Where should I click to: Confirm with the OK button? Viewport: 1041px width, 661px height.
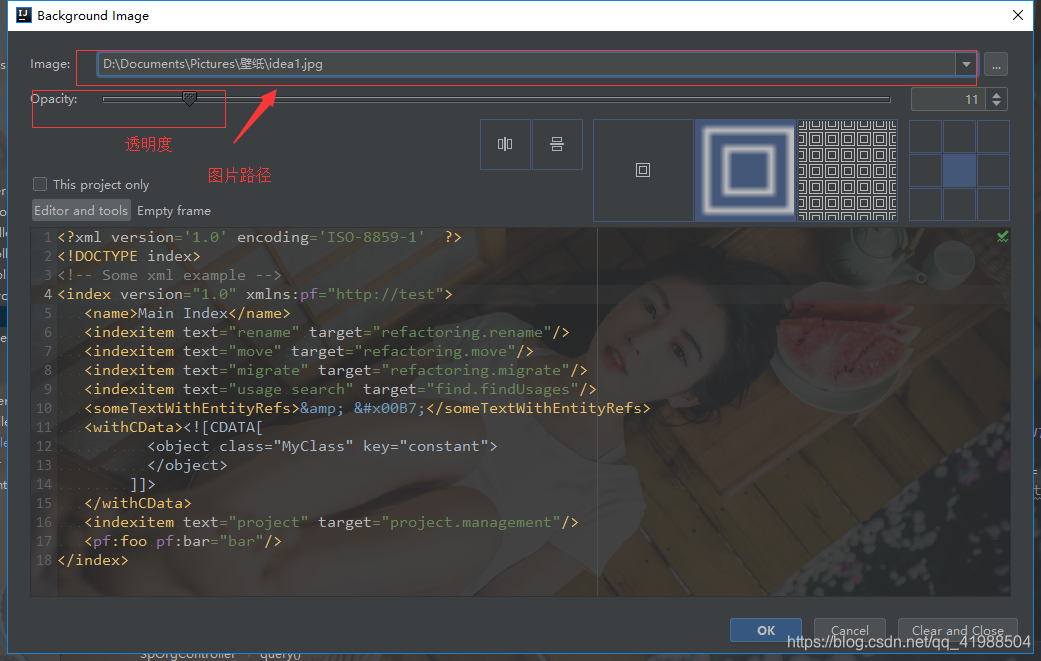(x=765, y=630)
